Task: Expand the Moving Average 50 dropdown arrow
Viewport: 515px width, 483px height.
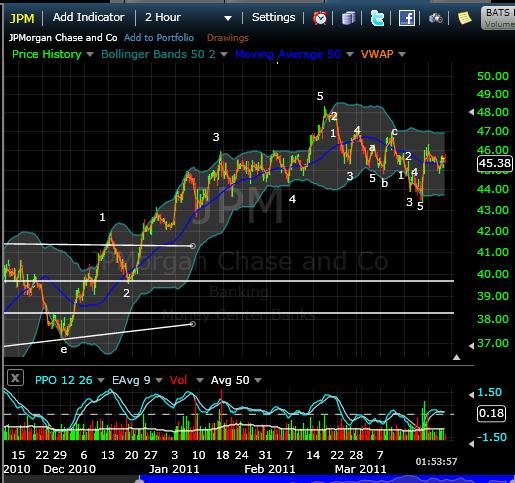Action: 349,54
